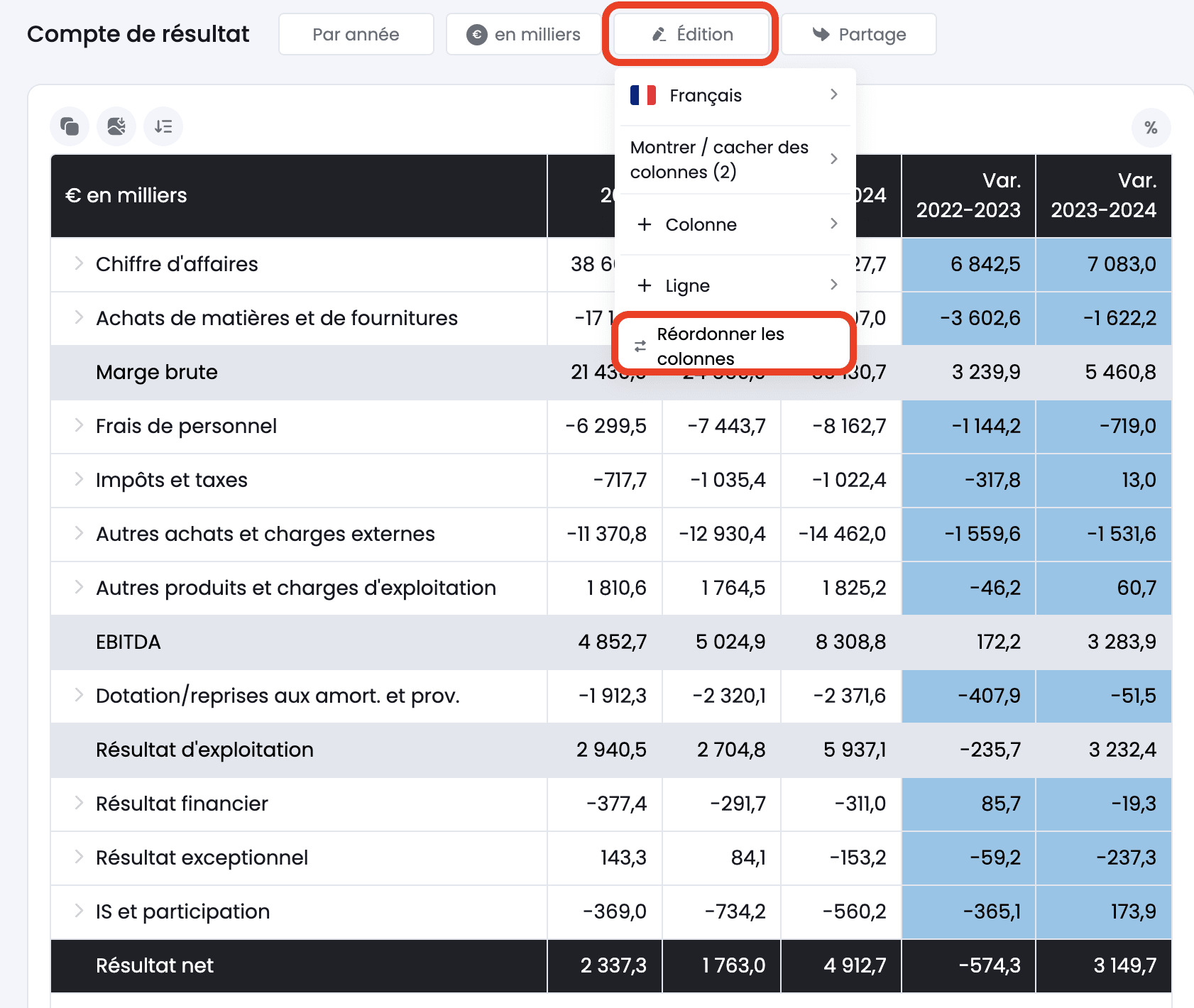Viewport: 1194px width, 1008px height.
Task: Click the French flag icon
Action: 643,95
